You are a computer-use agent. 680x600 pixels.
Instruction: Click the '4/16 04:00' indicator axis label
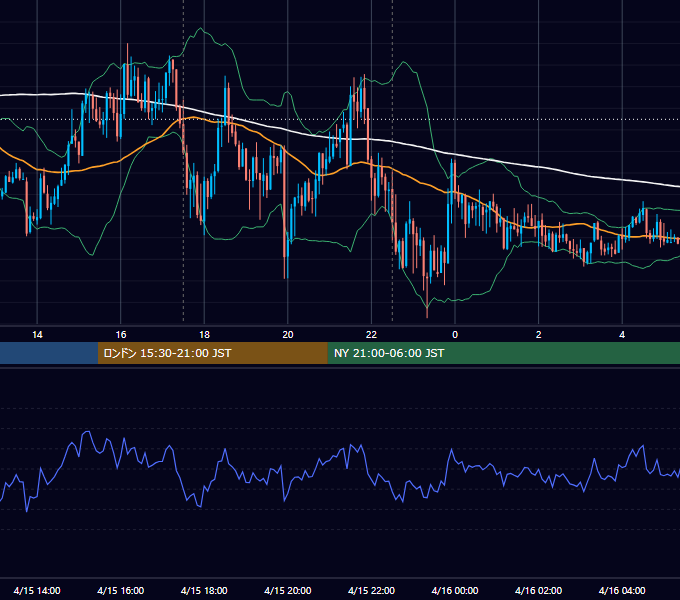[622, 590]
